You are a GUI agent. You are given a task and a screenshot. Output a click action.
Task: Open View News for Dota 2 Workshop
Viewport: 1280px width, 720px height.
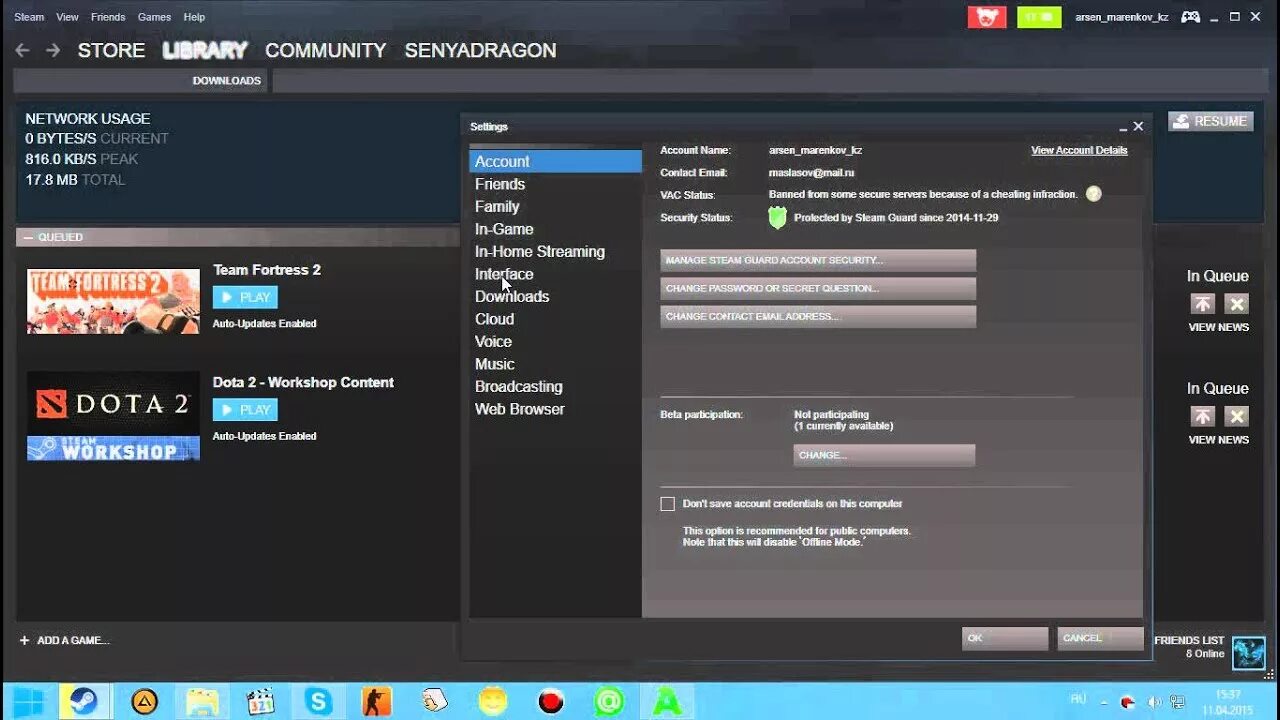(x=1218, y=439)
